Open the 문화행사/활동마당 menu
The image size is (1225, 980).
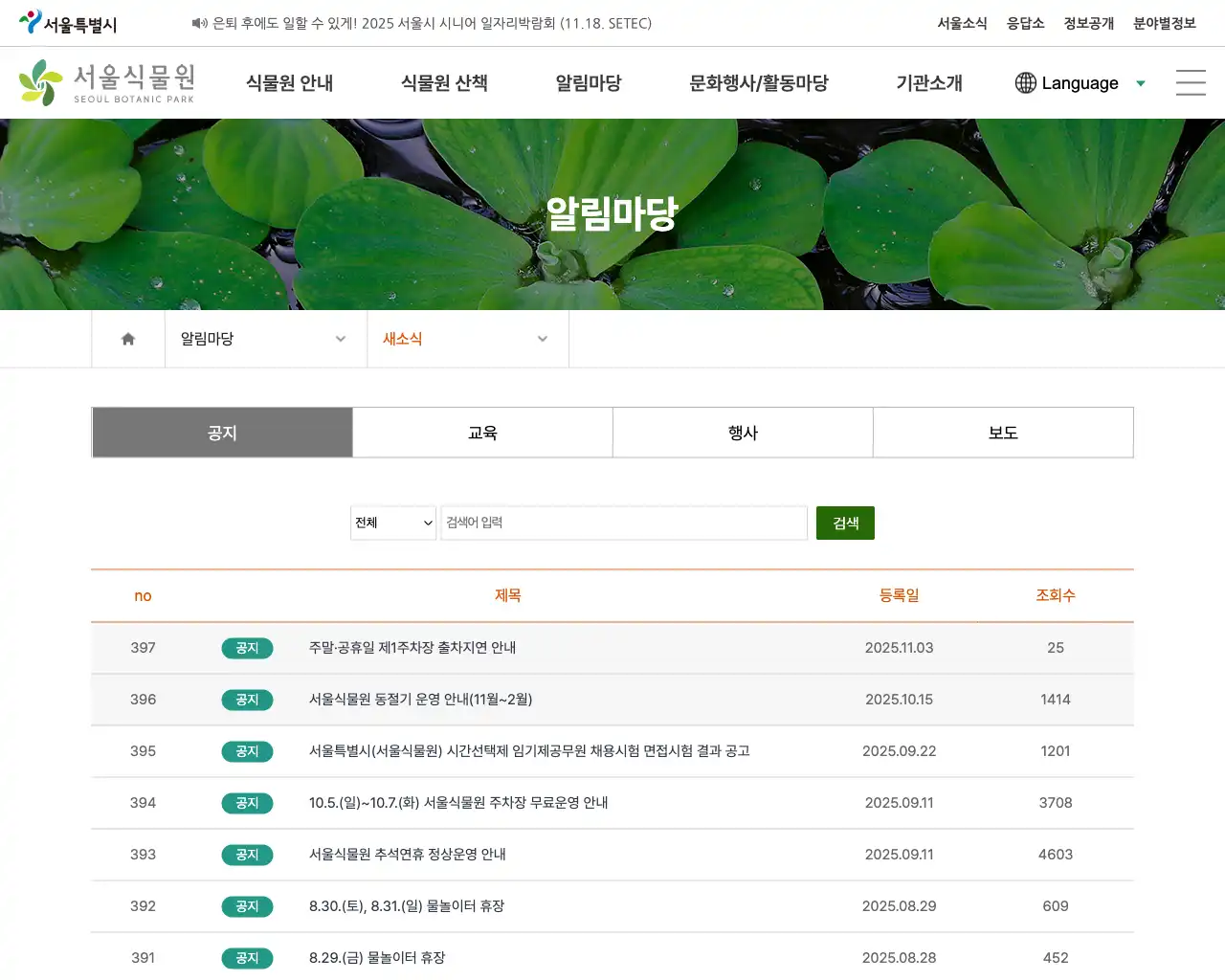click(758, 83)
